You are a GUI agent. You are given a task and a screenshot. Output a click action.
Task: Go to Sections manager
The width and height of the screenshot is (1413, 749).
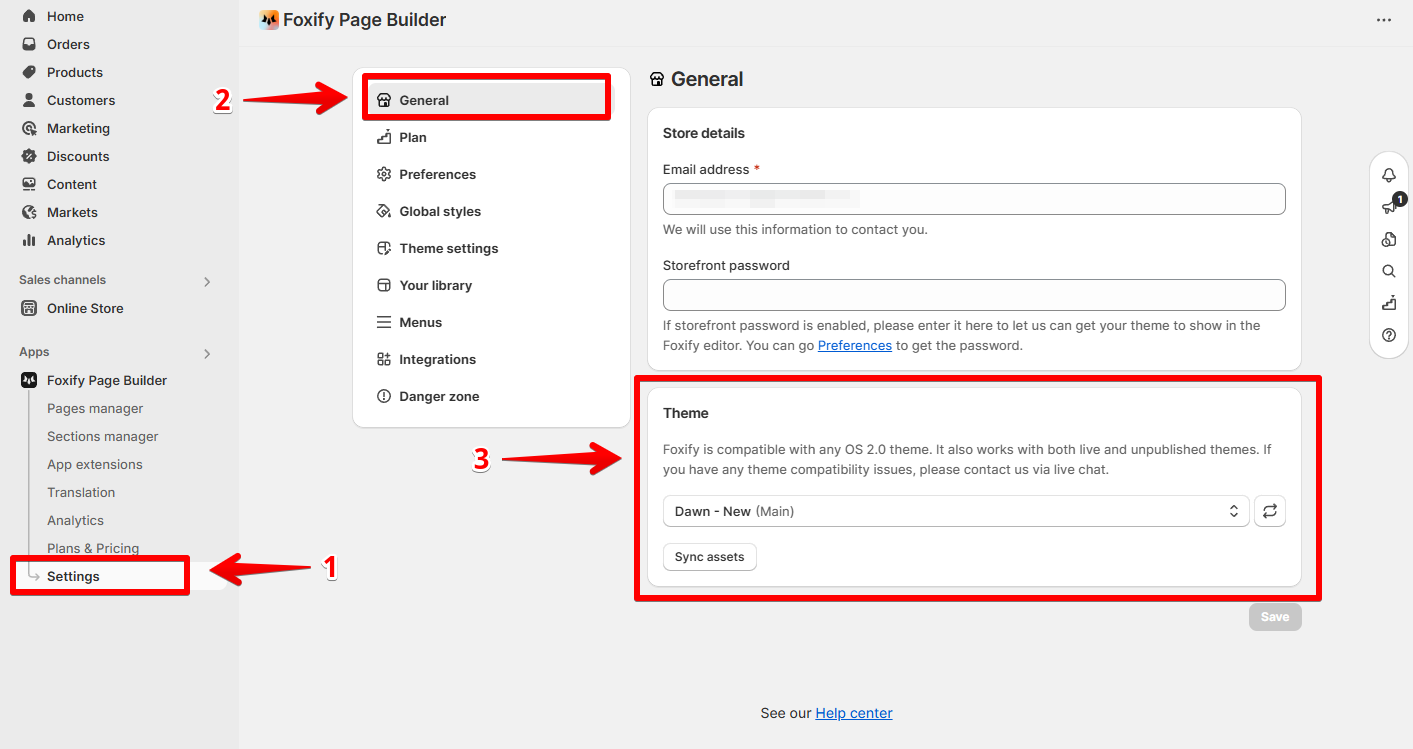[x=103, y=436]
